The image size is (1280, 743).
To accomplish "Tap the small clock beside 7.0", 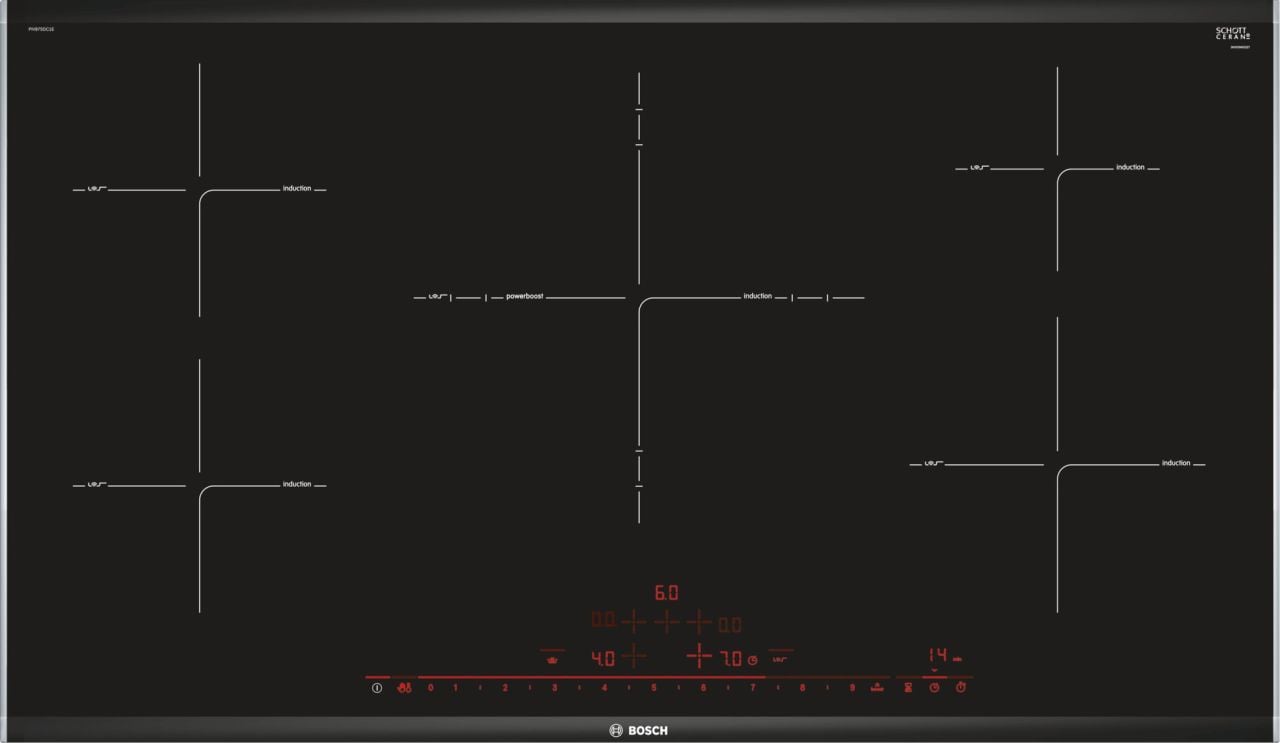I will pyautogui.click(x=752, y=660).
